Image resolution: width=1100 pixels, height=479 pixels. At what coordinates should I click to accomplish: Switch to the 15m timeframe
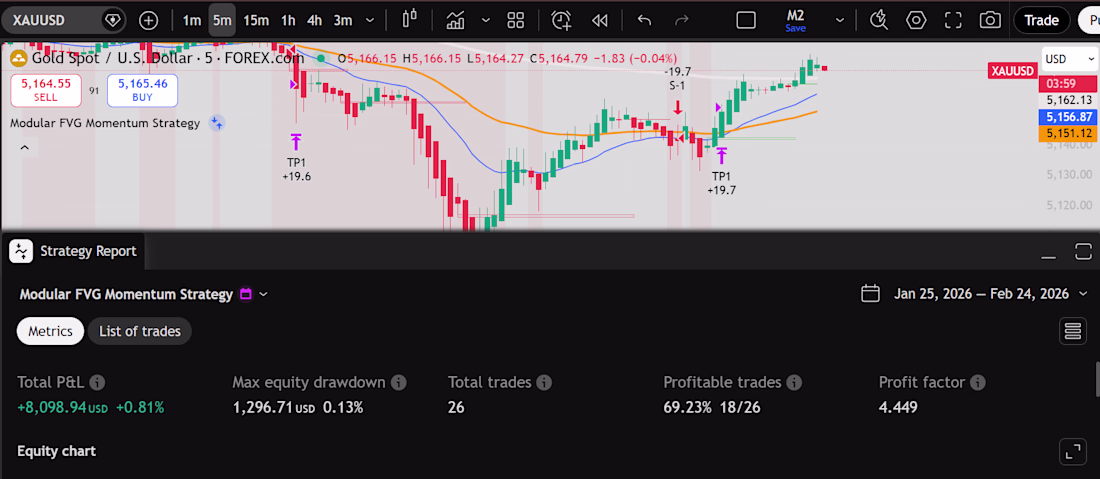point(256,20)
